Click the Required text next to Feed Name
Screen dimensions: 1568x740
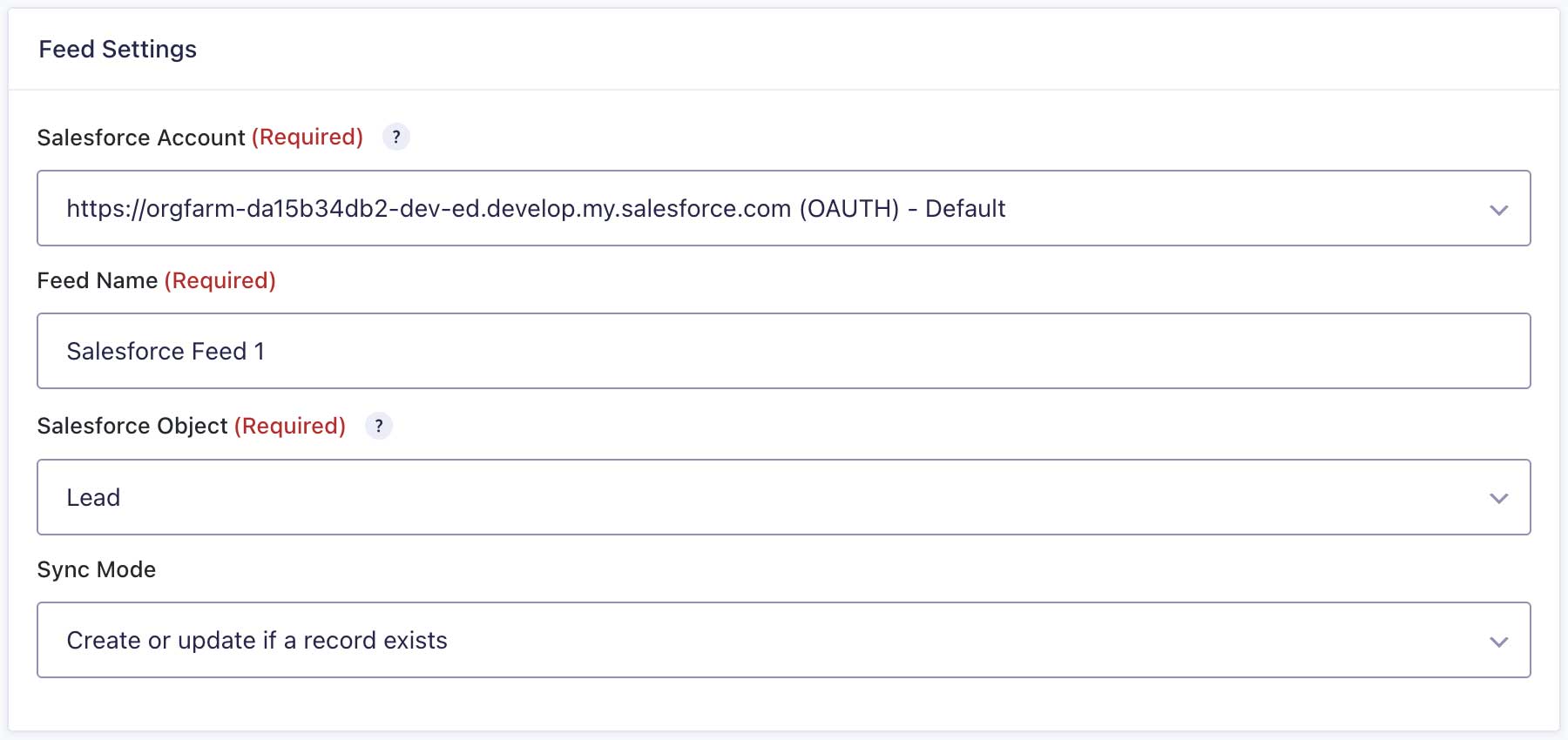(220, 280)
